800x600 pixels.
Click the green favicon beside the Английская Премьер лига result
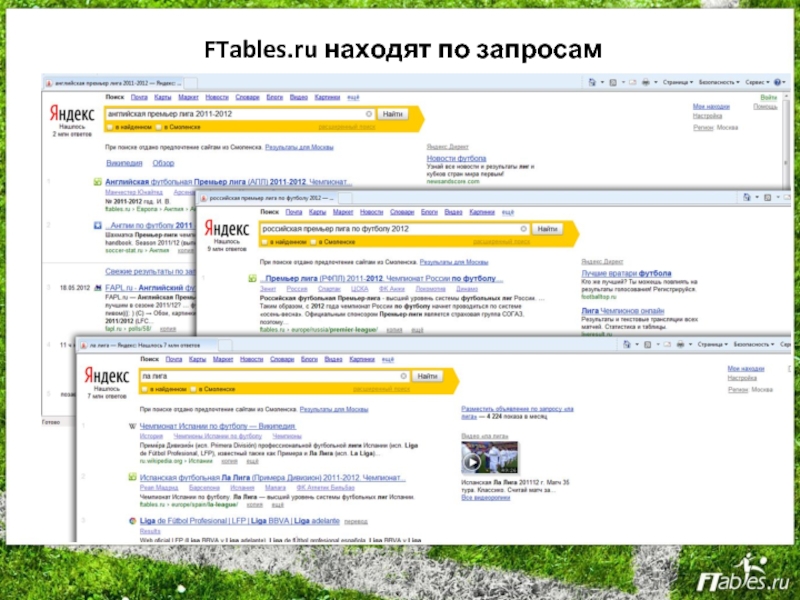tap(97, 182)
